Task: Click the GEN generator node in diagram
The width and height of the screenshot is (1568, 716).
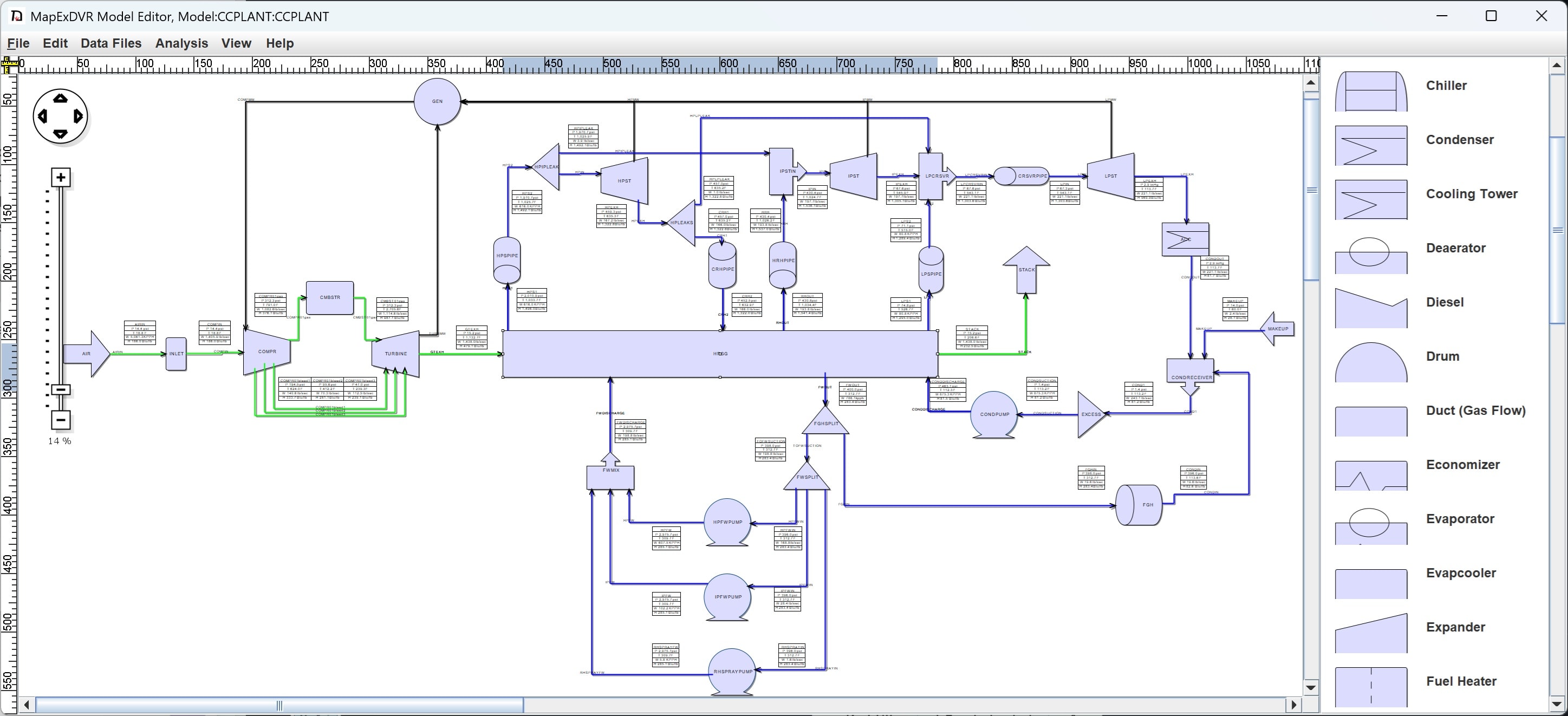Action: (437, 101)
